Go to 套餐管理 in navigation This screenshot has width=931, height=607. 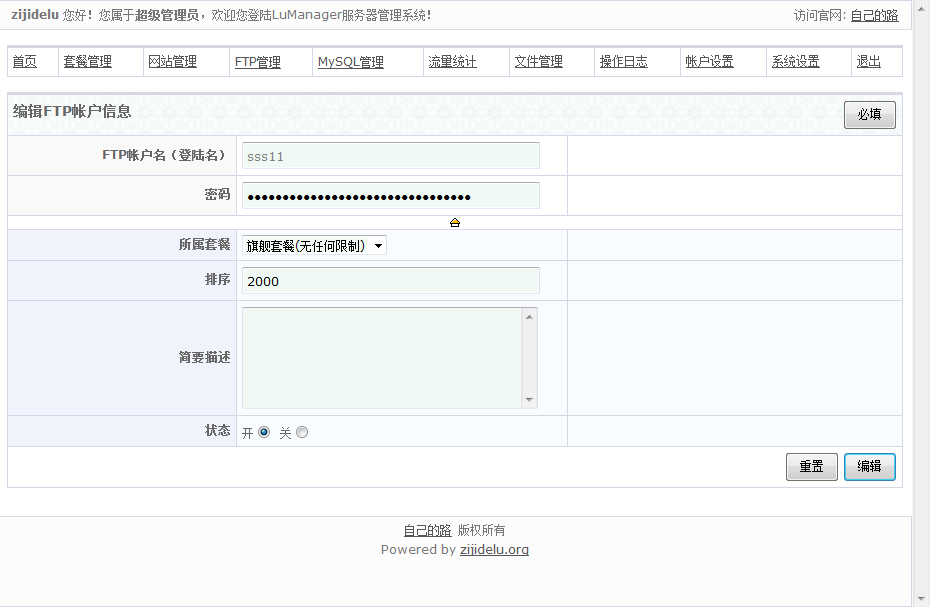pyautogui.click(x=88, y=62)
